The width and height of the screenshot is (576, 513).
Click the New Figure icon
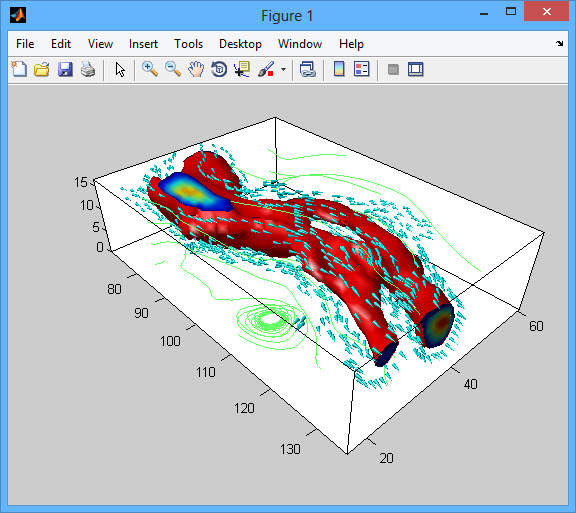19,69
